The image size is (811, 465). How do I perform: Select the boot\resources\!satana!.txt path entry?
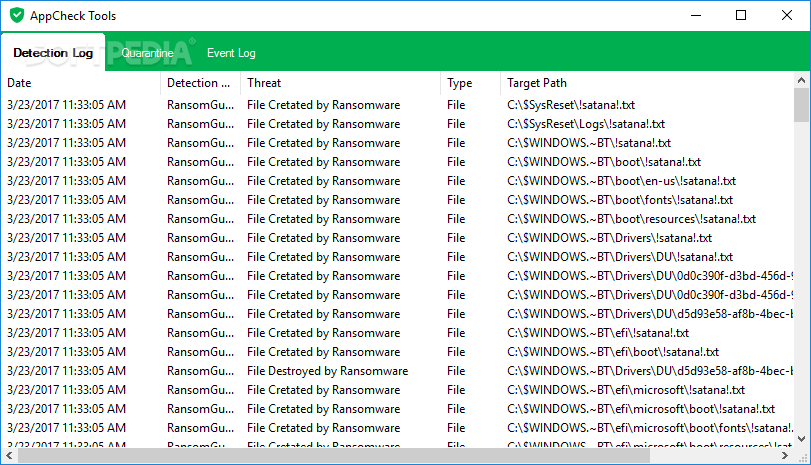click(x=632, y=219)
